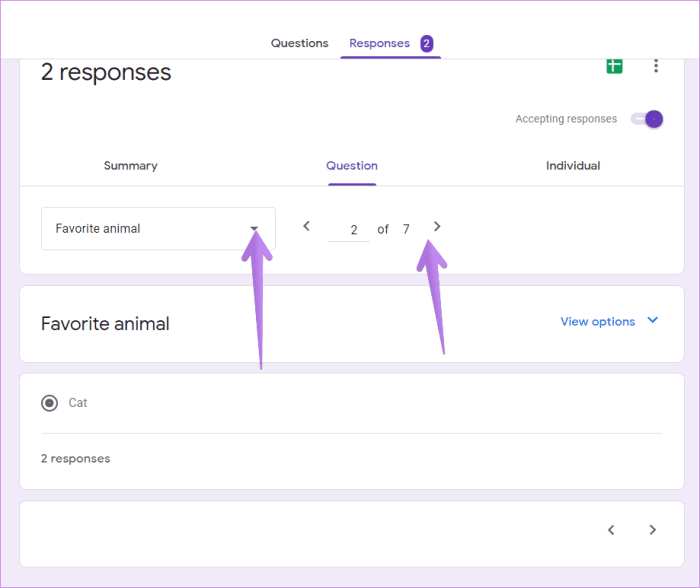Switch to the Questions tab
This screenshot has height=588, width=700.
click(299, 43)
